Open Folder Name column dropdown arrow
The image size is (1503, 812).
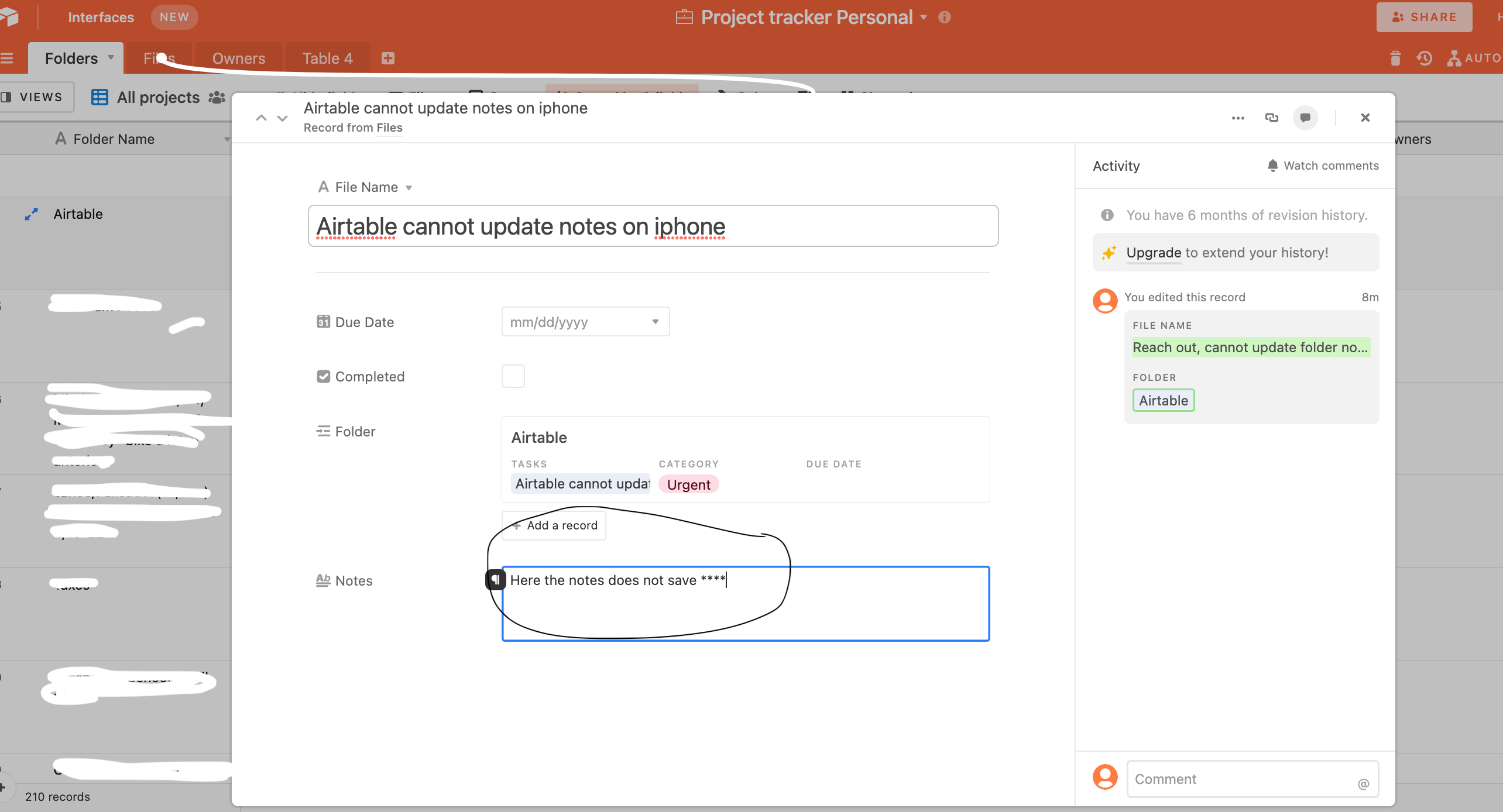coord(227,140)
